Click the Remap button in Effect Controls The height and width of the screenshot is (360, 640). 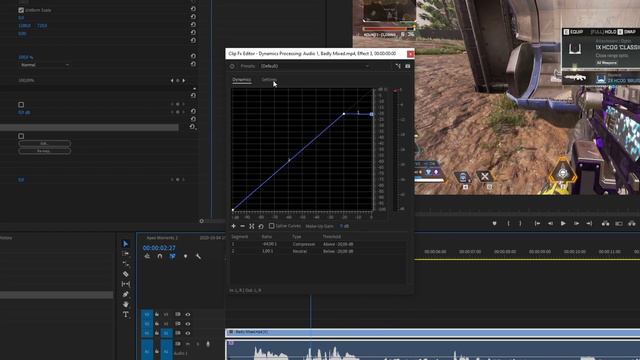[x=44, y=151]
